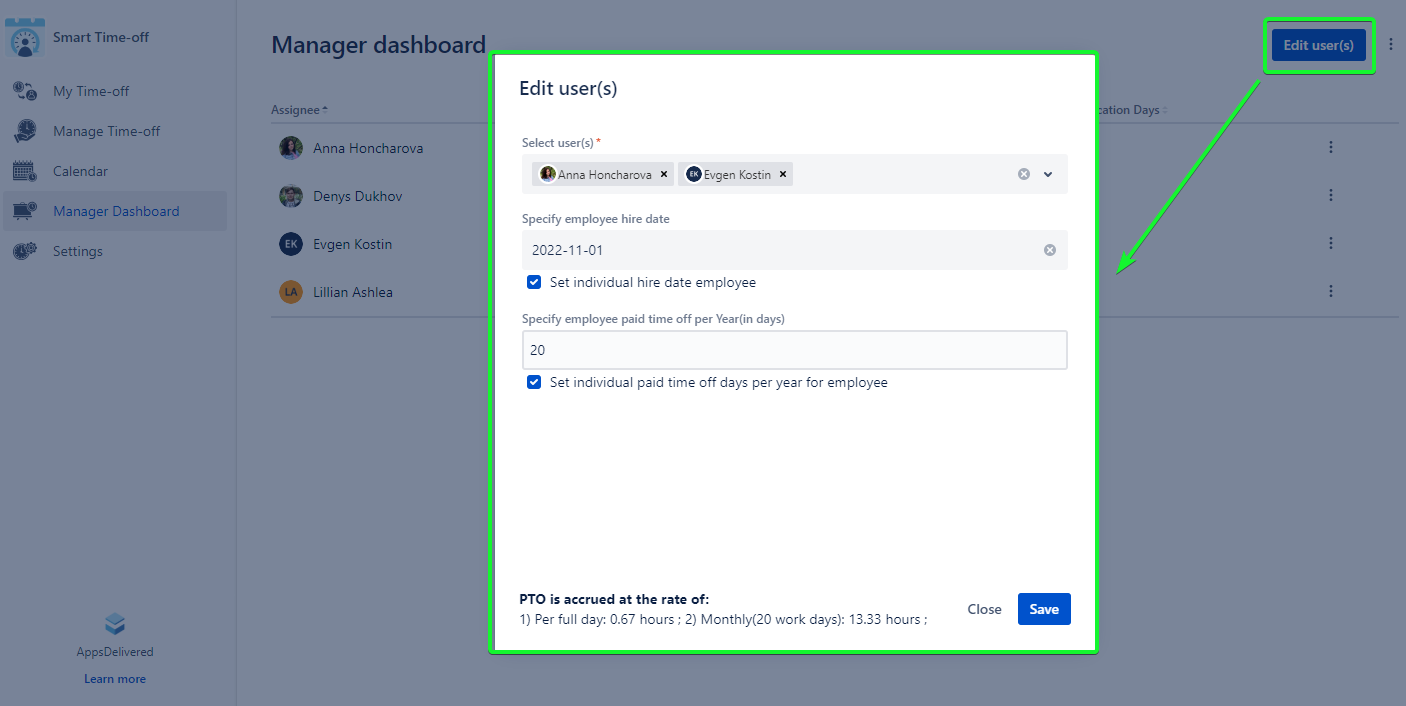Image resolution: width=1406 pixels, height=706 pixels.
Task: Follow the Learn more link
Action: [115, 679]
